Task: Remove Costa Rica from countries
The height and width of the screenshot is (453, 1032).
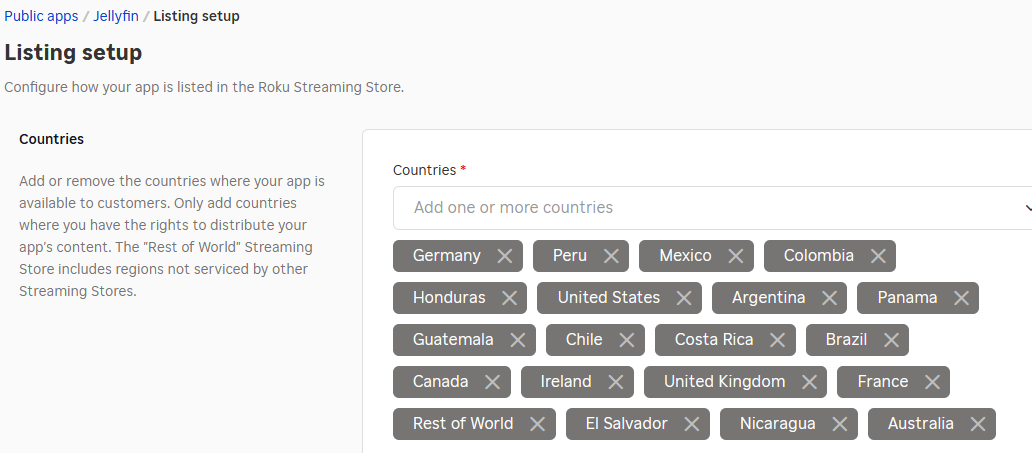Action: 777,340
